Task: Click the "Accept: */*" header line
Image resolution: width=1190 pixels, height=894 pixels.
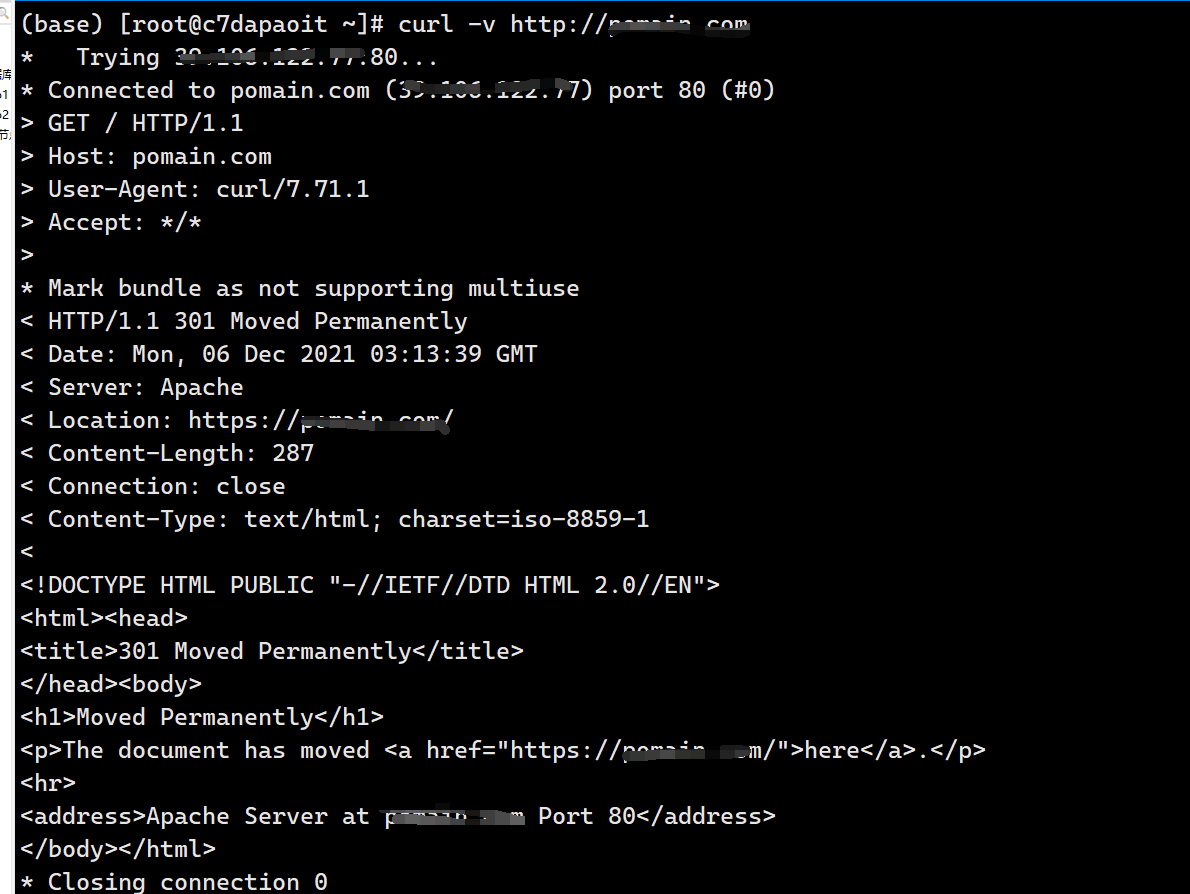Action: point(124,222)
